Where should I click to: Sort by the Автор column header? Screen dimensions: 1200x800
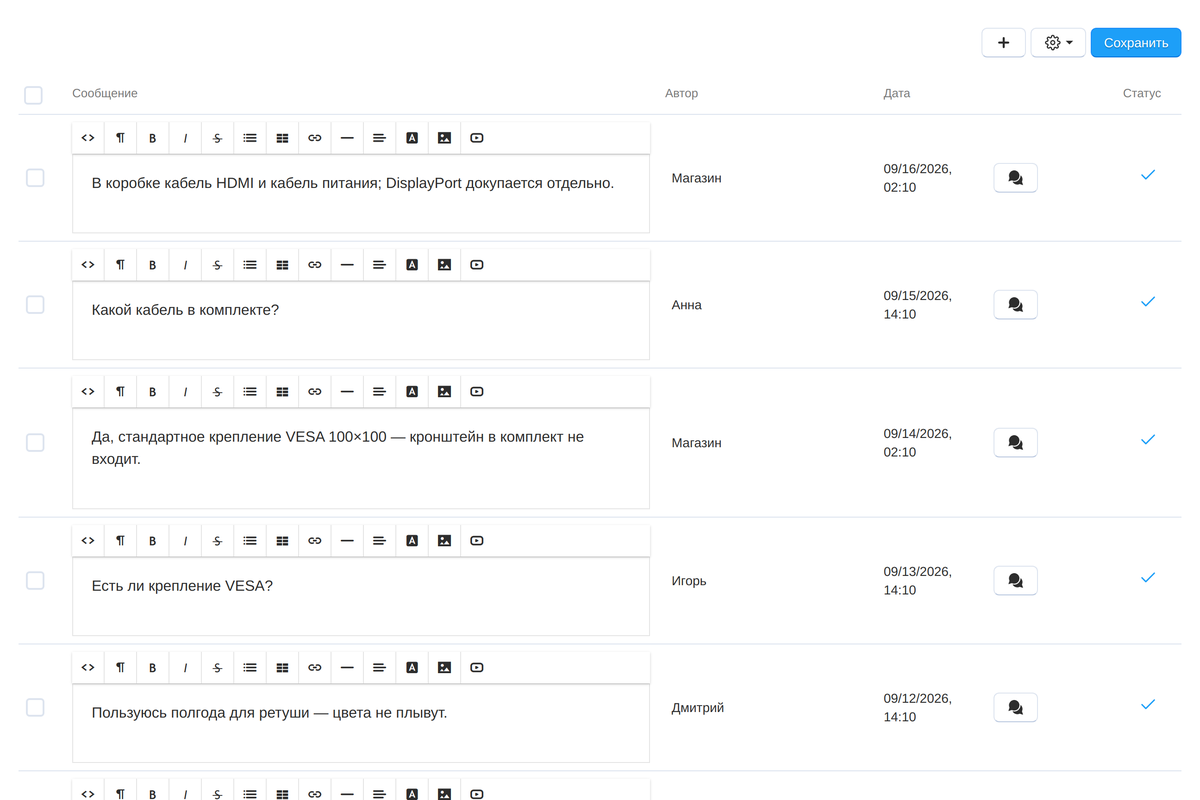point(682,93)
